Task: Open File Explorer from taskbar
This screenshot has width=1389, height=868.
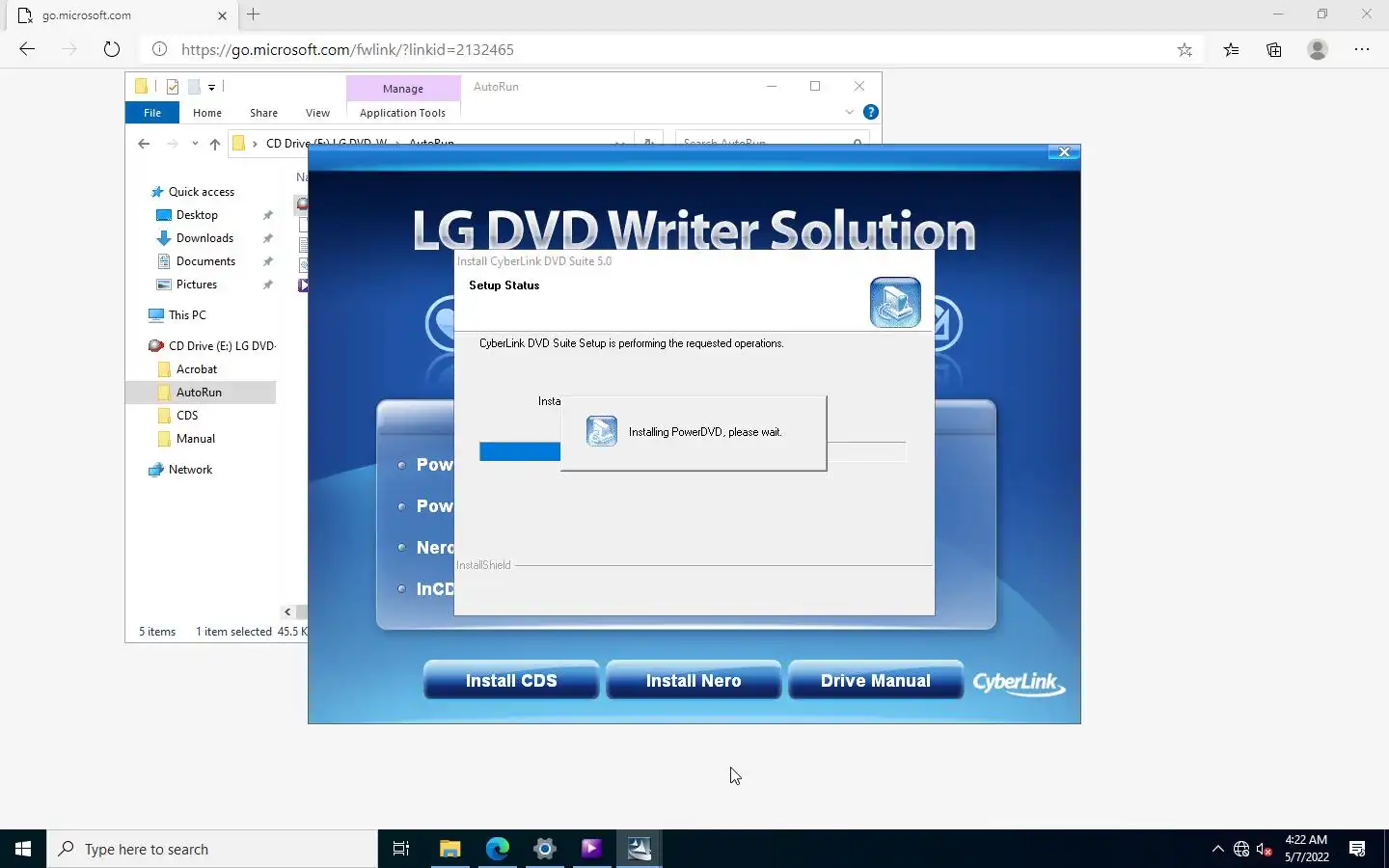Action: tap(449, 849)
